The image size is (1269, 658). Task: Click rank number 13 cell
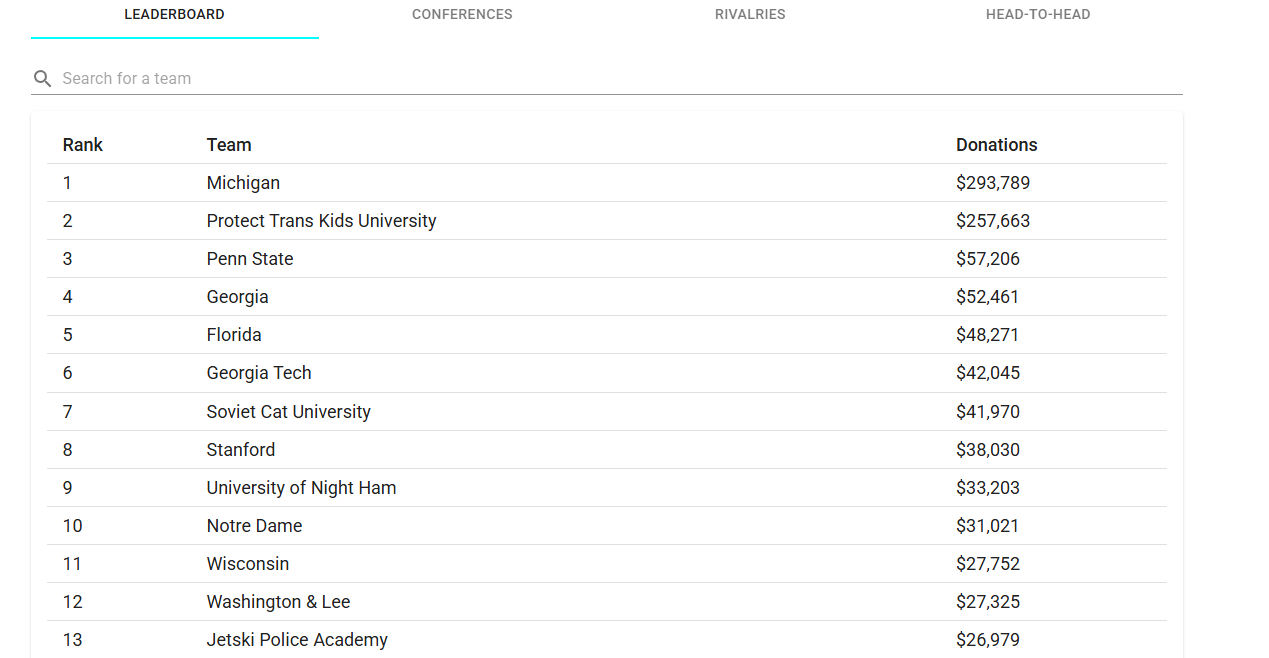coord(72,640)
